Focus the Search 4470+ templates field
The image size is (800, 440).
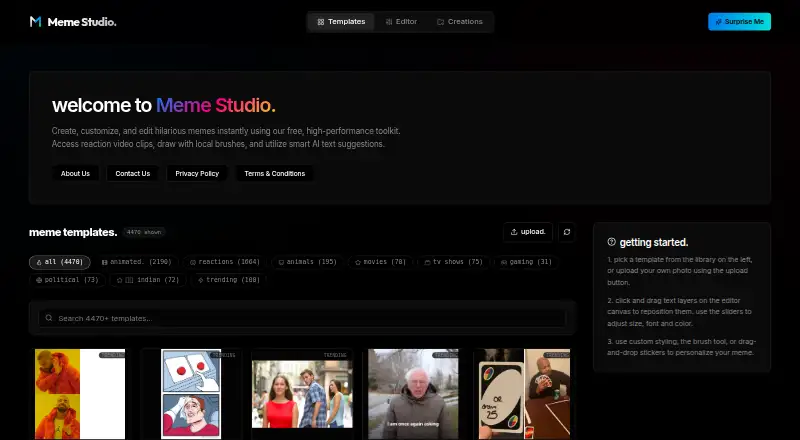point(302,318)
